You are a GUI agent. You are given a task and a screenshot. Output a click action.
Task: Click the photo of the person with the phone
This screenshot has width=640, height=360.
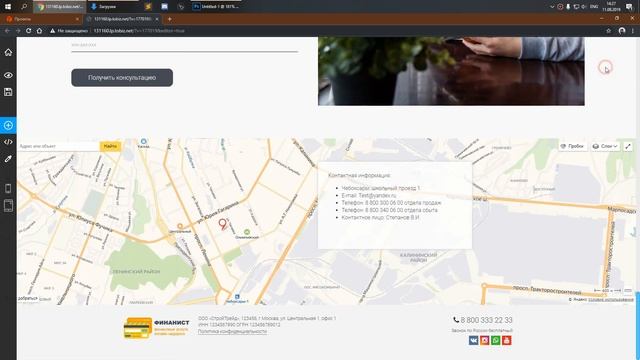451,71
